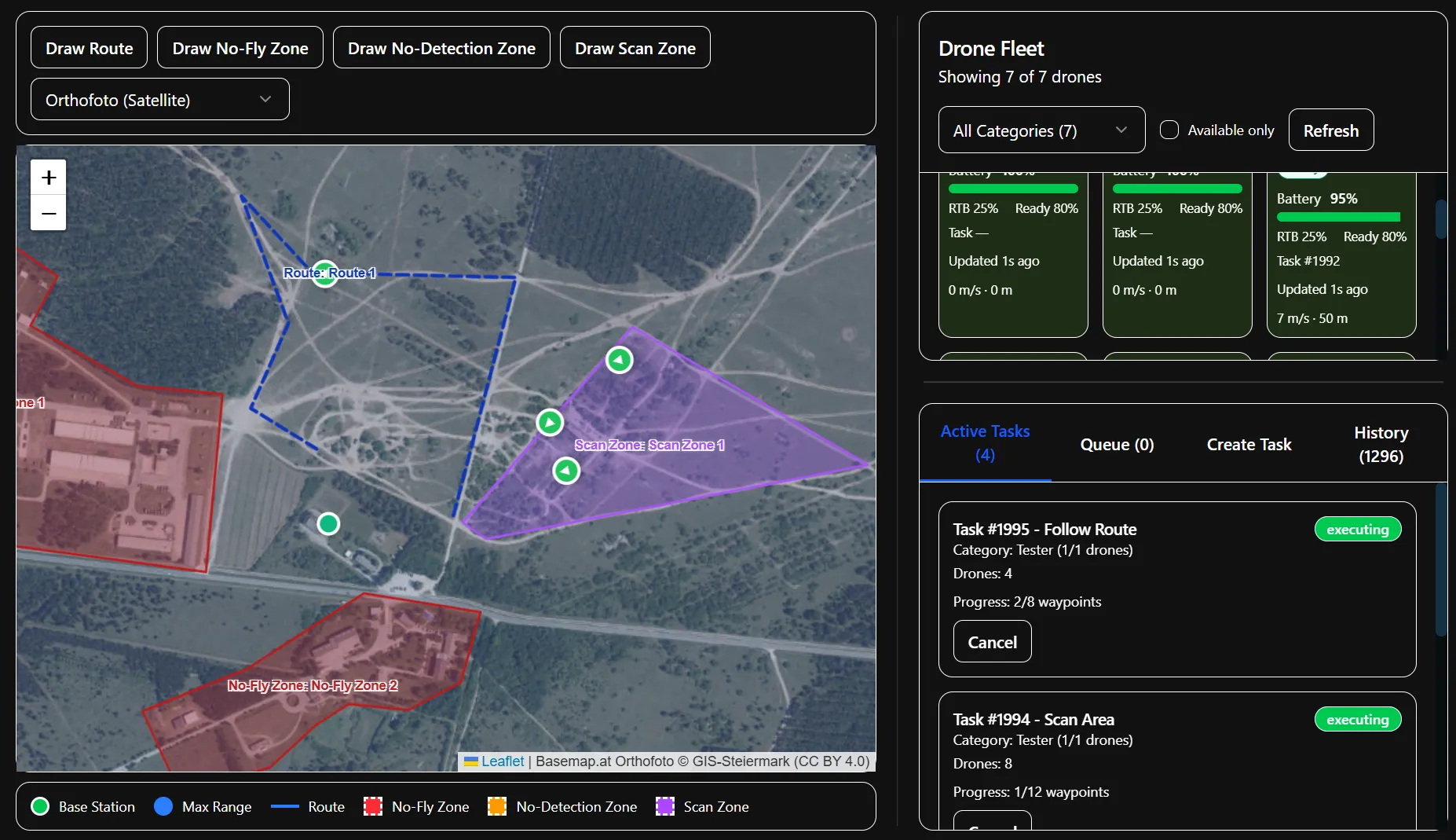Screen dimensions: 1456x840
Task: Click the drone marker above Scan Zone 1
Action: click(x=619, y=360)
